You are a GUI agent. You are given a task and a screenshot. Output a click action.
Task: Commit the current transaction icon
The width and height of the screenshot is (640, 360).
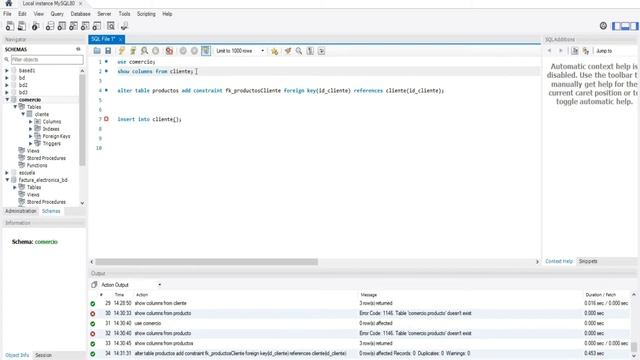pos(183,51)
